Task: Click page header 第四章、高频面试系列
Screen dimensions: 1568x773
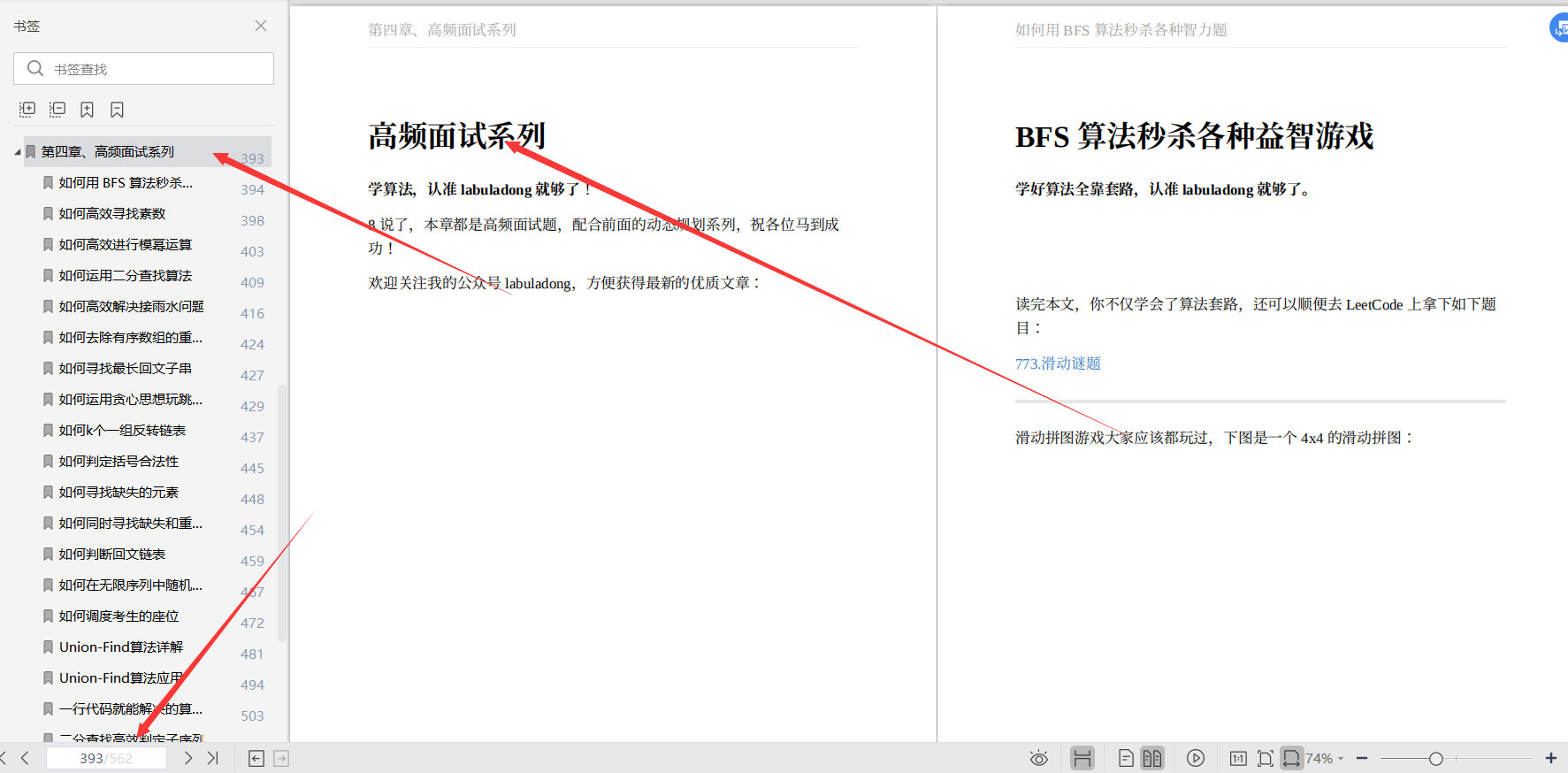Action: click(442, 30)
